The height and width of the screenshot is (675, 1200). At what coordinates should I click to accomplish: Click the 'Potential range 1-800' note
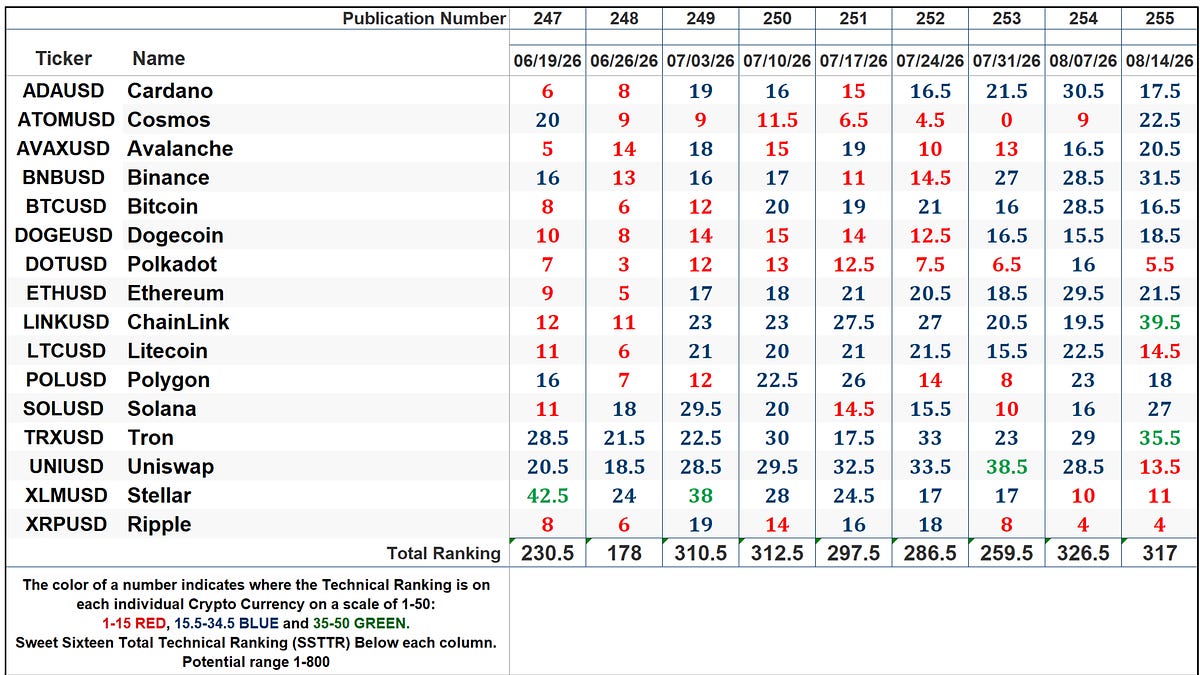[x=256, y=662]
